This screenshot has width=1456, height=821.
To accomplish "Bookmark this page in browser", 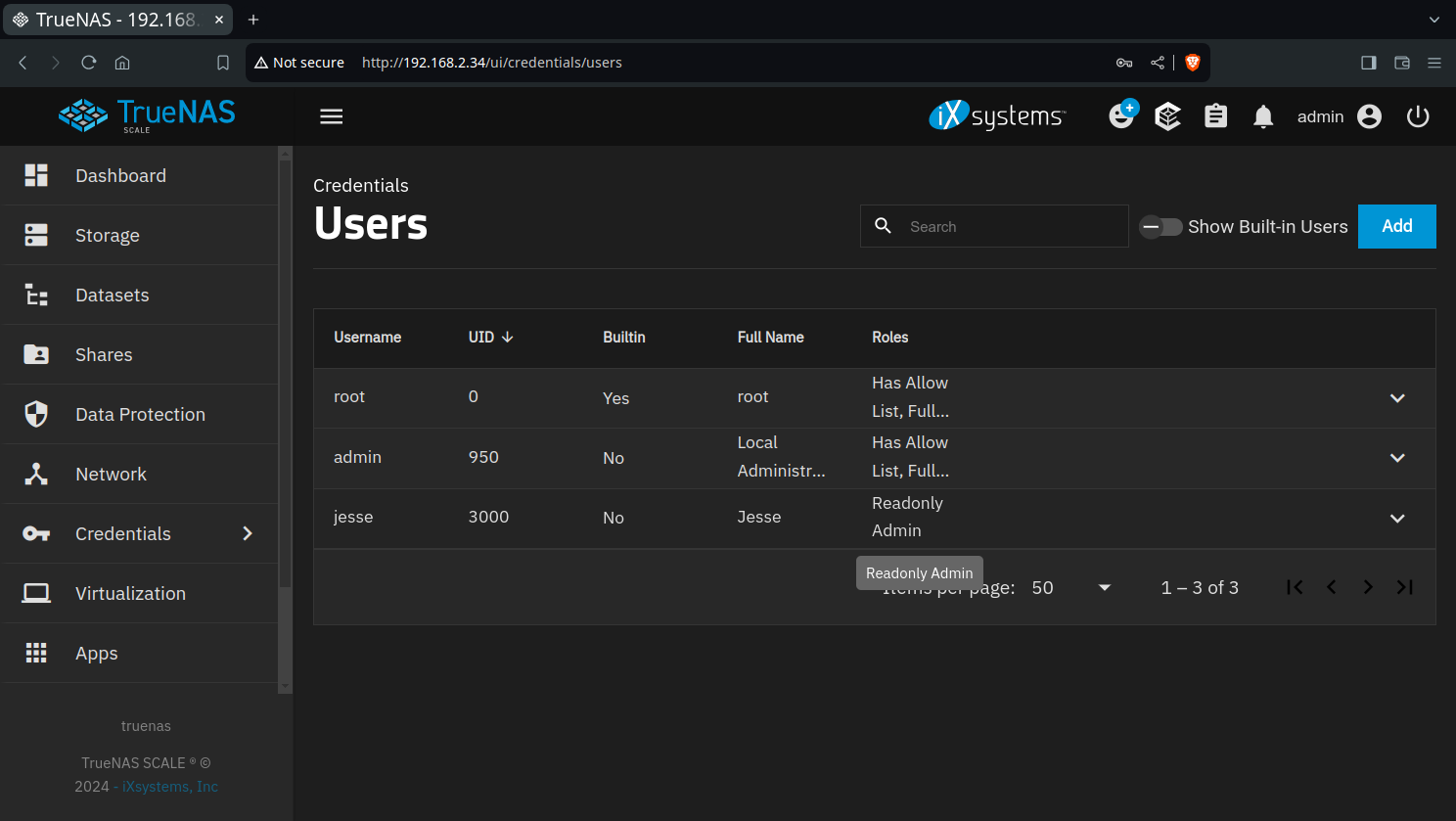I will pyautogui.click(x=223, y=63).
